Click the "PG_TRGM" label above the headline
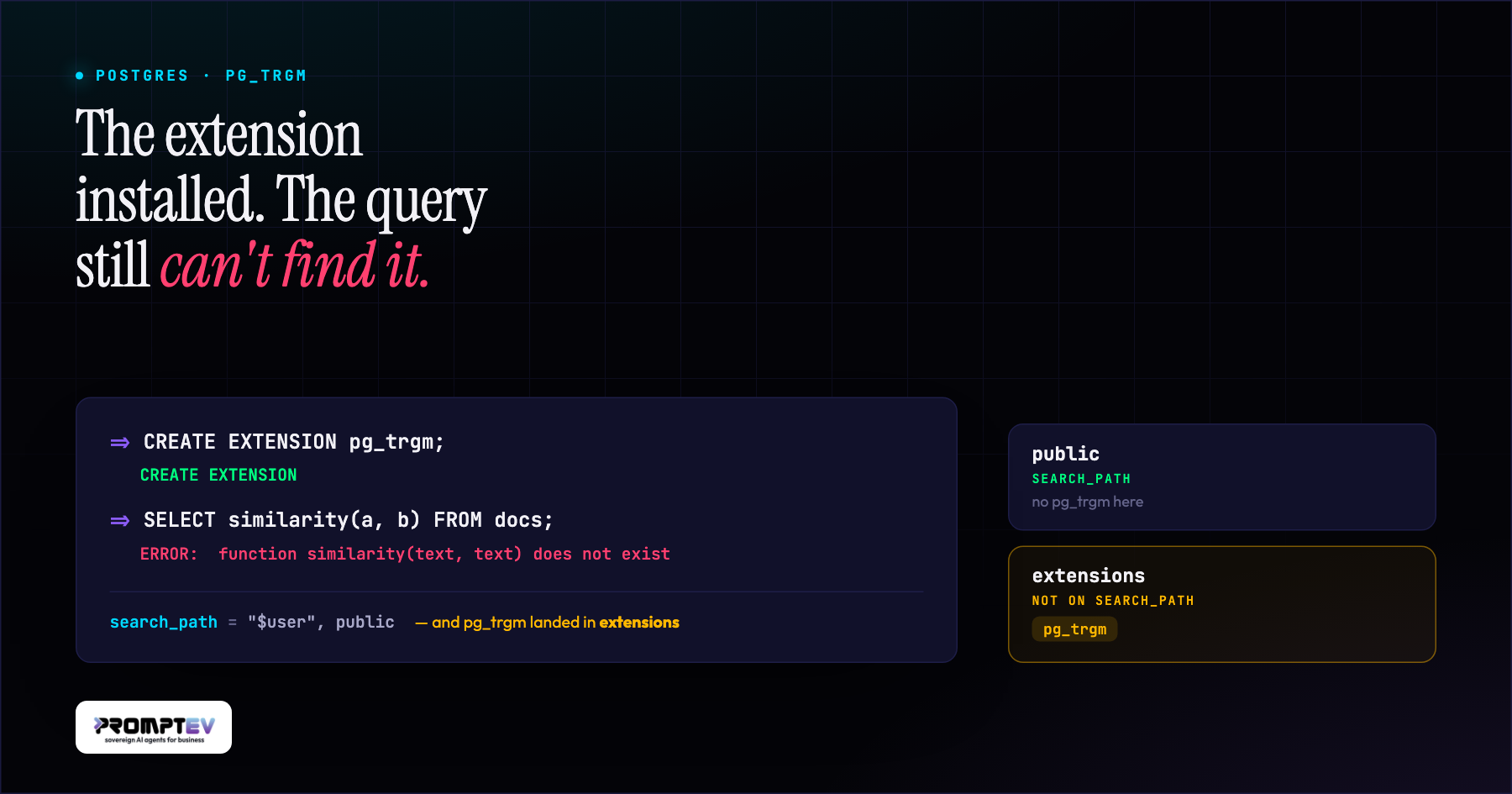Screen dimensions: 1512x794 (266, 76)
